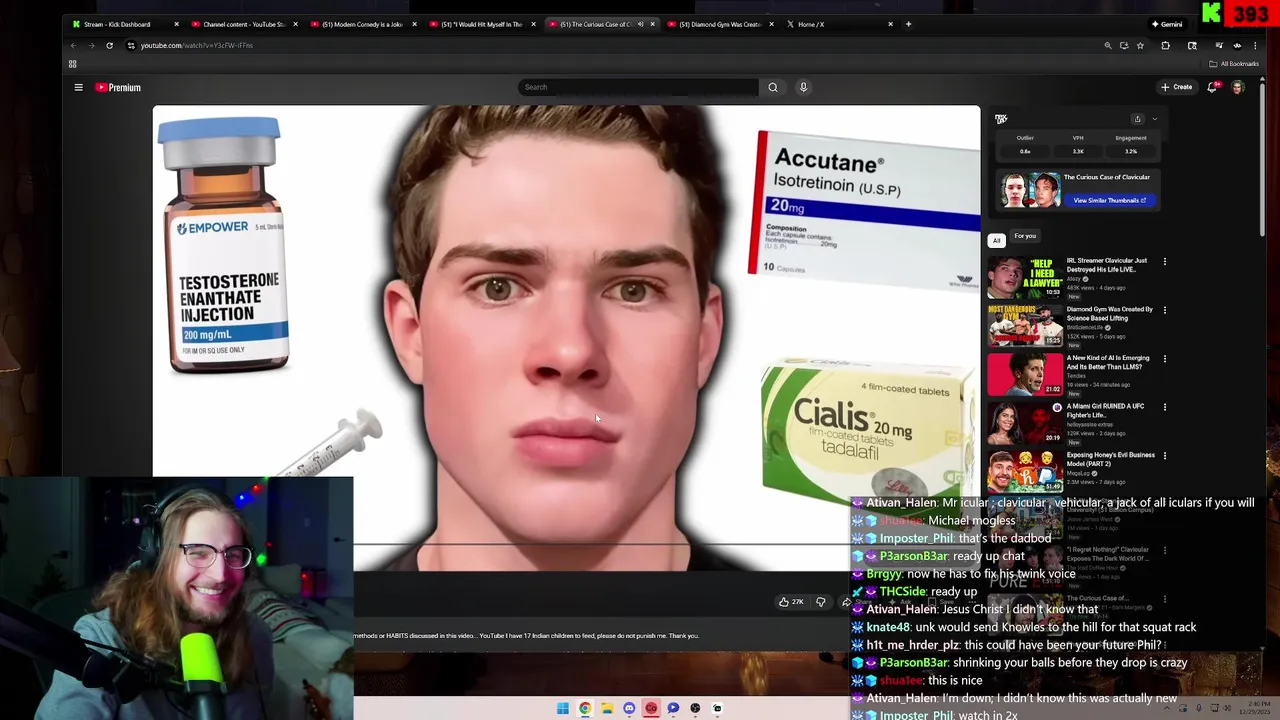Open Diamond Gym Was Created video title
The image size is (1280, 720).
coord(1109,314)
